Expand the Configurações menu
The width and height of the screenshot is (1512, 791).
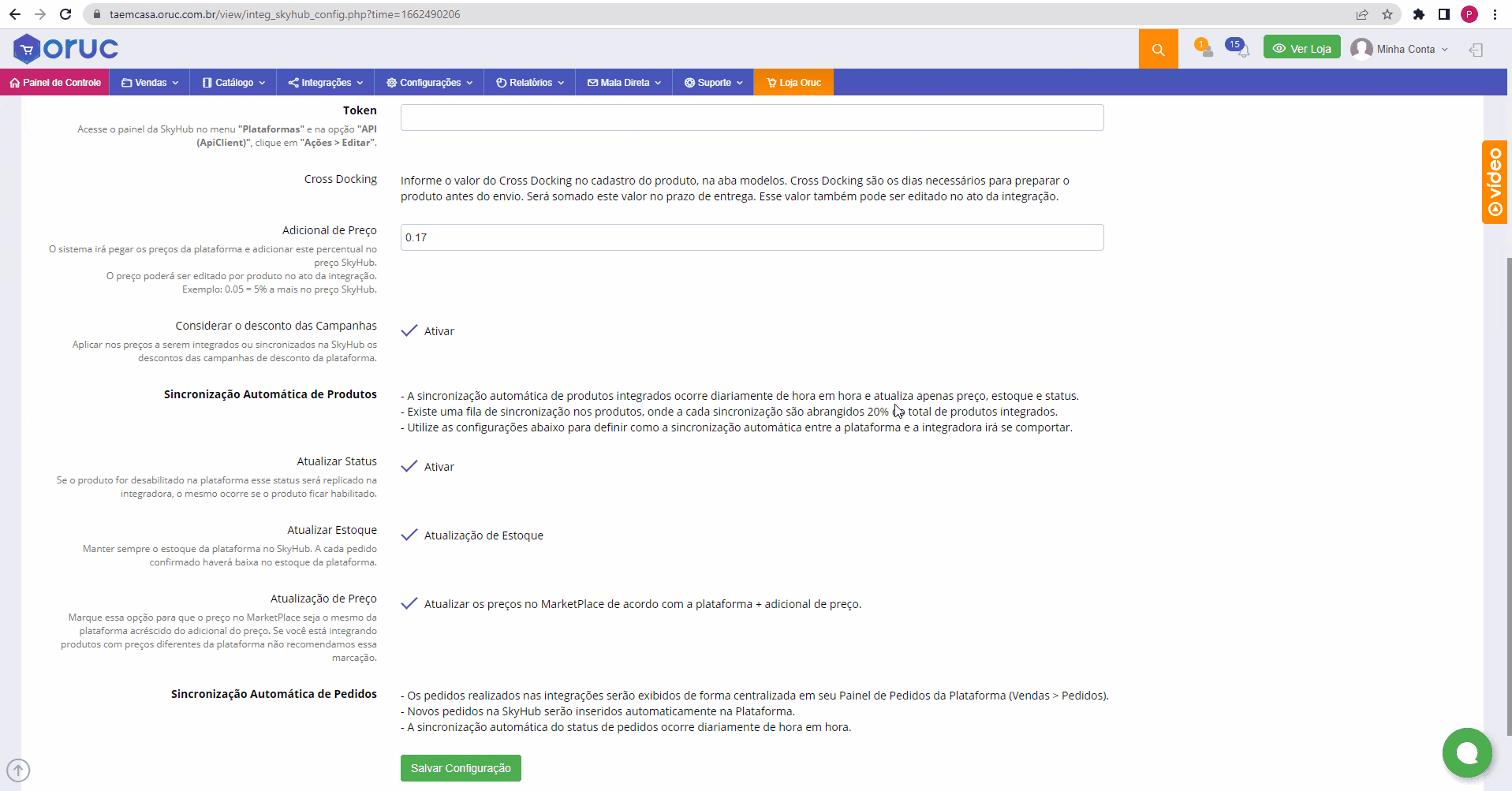coord(428,82)
